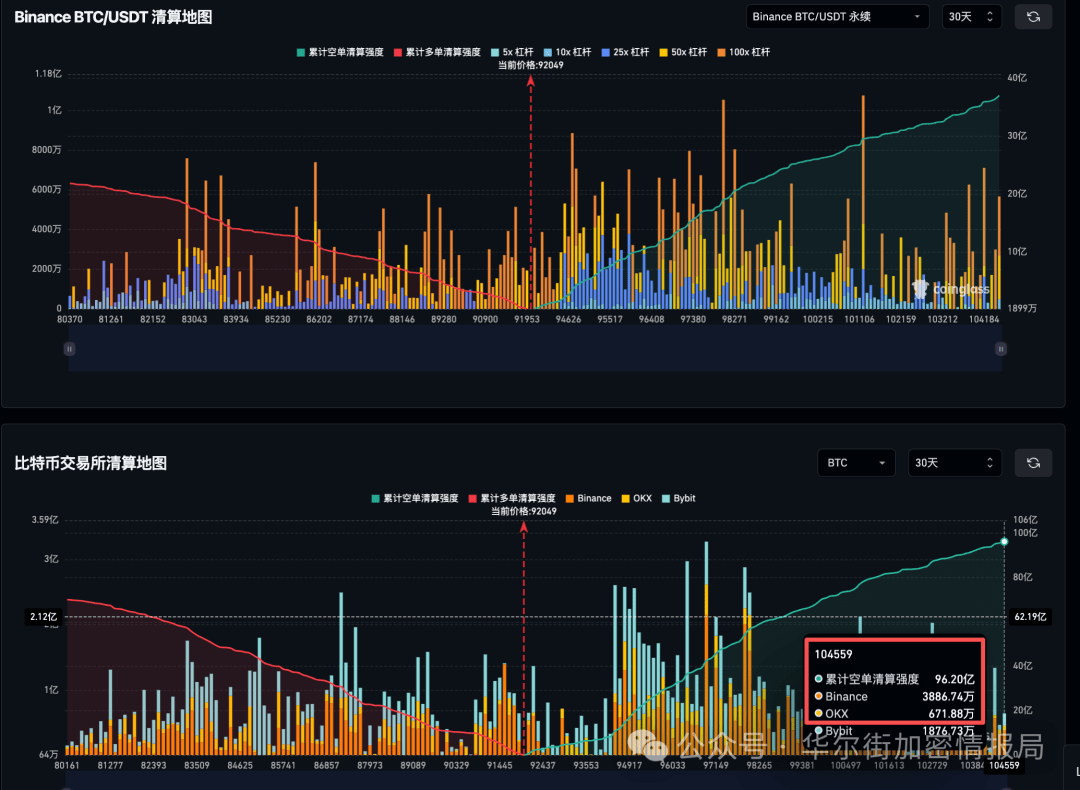Image resolution: width=1080 pixels, height=790 pixels.
Task: Open the 30天 range selector in bottom chart
Action: pos(953,463)
